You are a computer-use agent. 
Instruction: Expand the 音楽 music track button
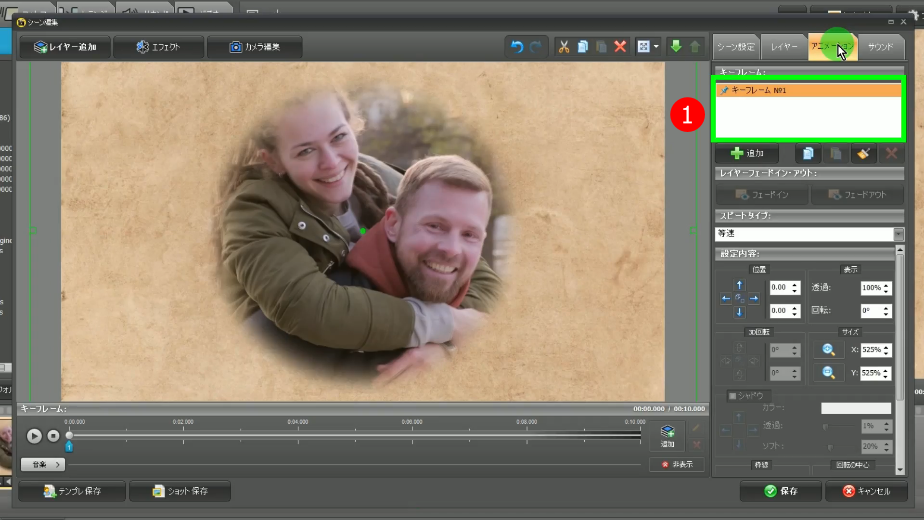click(43, 464)
